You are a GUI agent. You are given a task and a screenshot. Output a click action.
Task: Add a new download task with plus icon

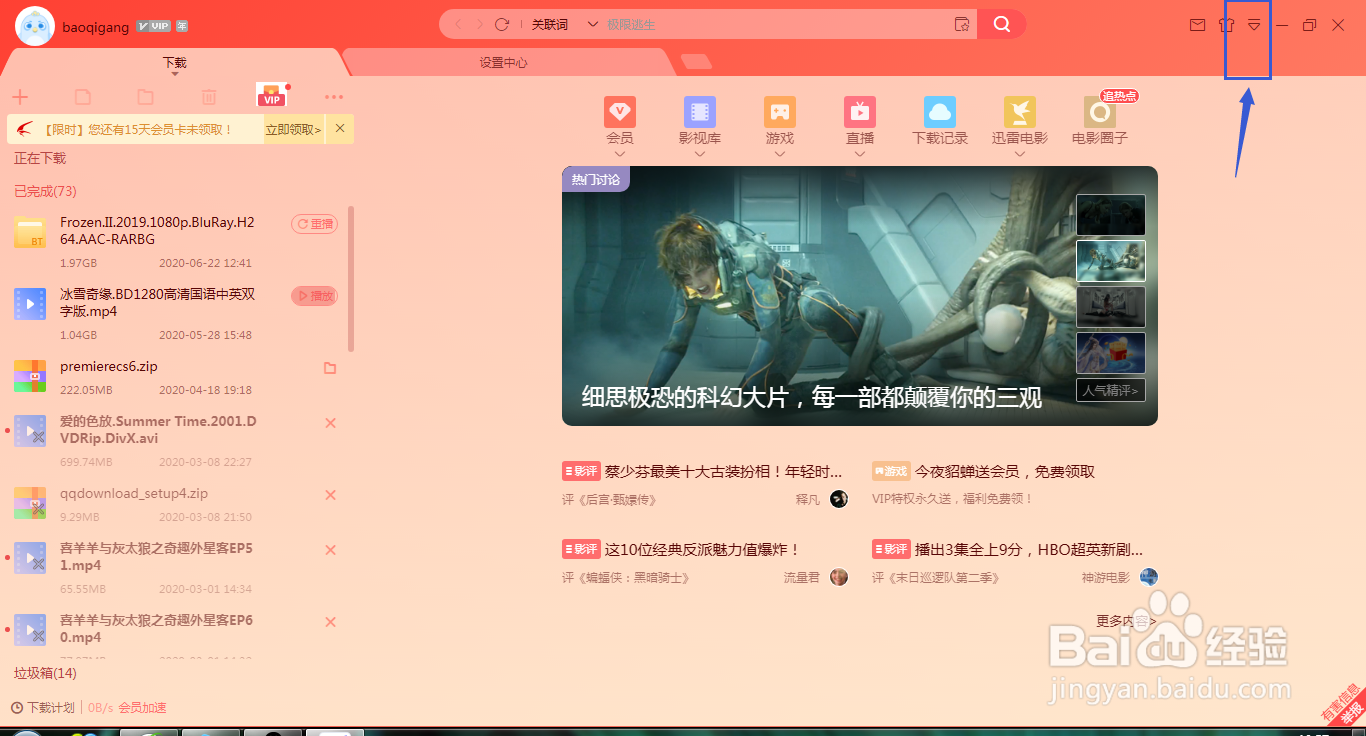[x=20, y=97]
